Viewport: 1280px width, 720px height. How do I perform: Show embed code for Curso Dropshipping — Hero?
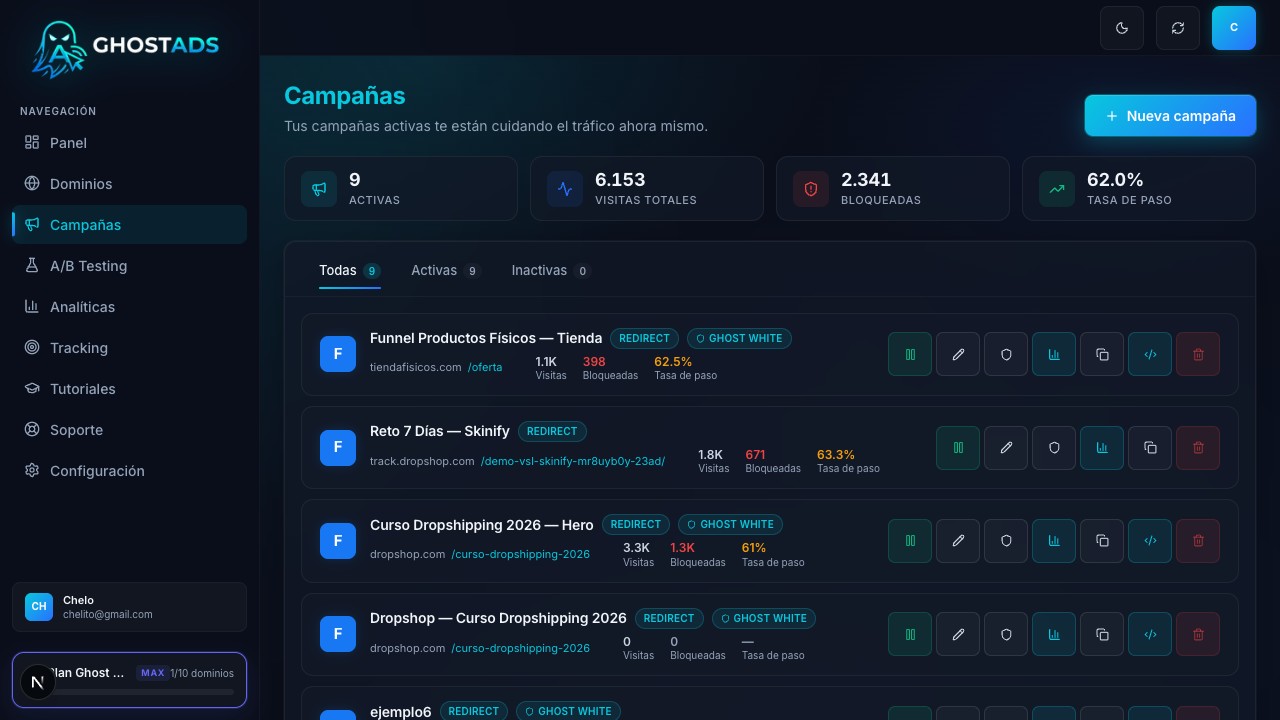[x=1150, y=541]
